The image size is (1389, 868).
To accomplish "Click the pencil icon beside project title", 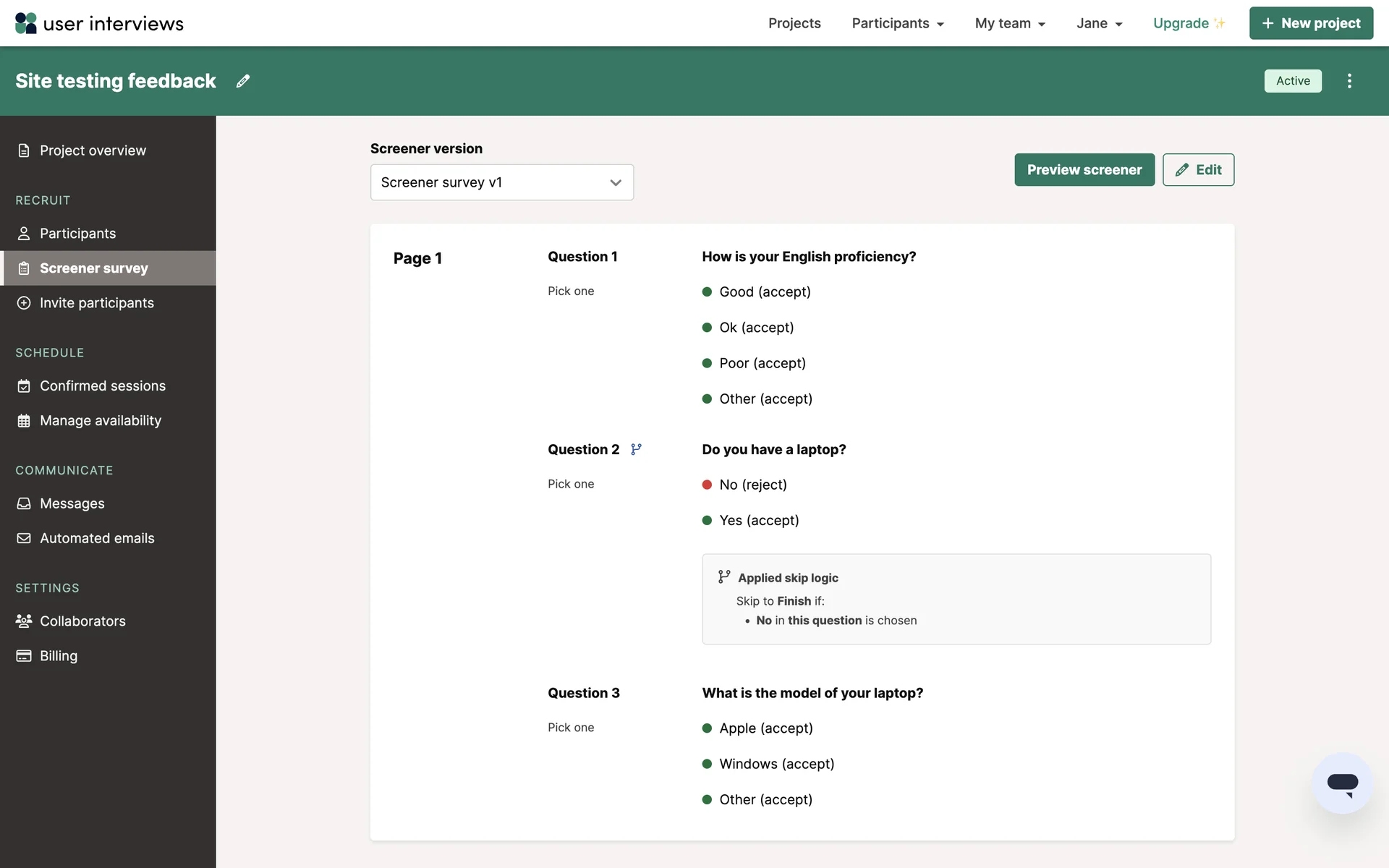I will (243, 81).
